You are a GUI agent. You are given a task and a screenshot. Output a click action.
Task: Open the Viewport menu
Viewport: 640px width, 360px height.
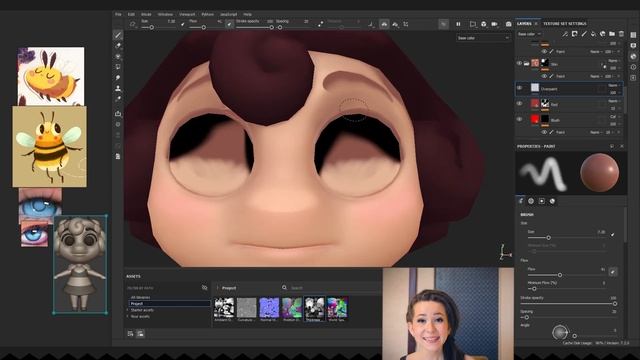point(187,14)
